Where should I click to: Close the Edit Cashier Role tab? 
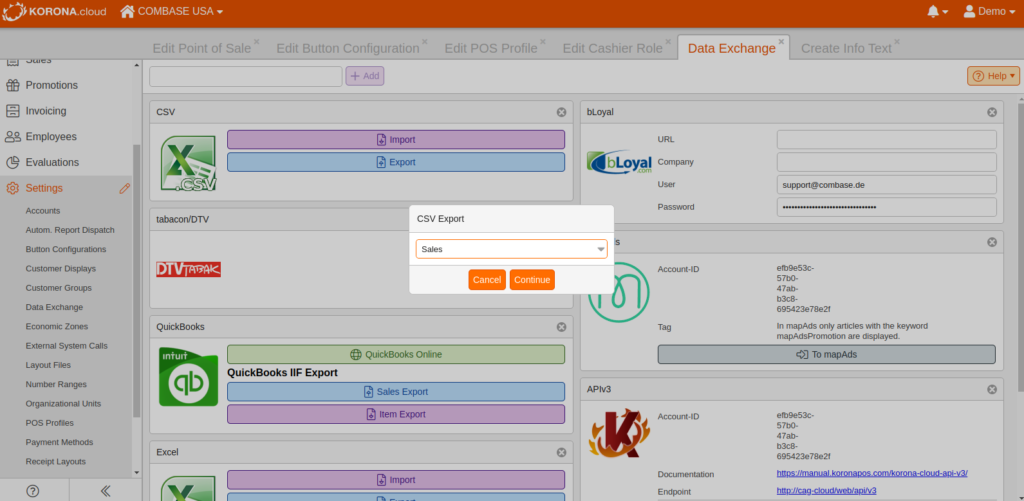click(668, 41)
